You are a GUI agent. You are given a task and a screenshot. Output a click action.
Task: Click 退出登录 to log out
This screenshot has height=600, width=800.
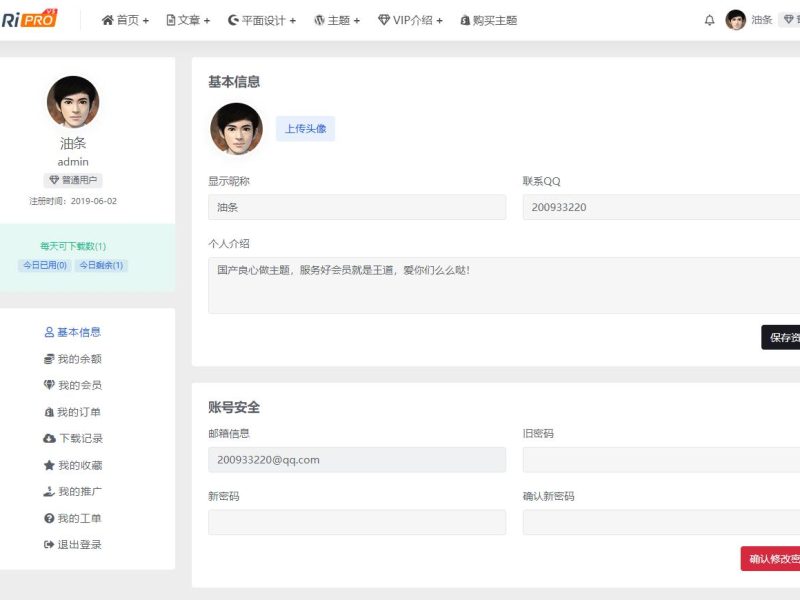click(73, 545)
